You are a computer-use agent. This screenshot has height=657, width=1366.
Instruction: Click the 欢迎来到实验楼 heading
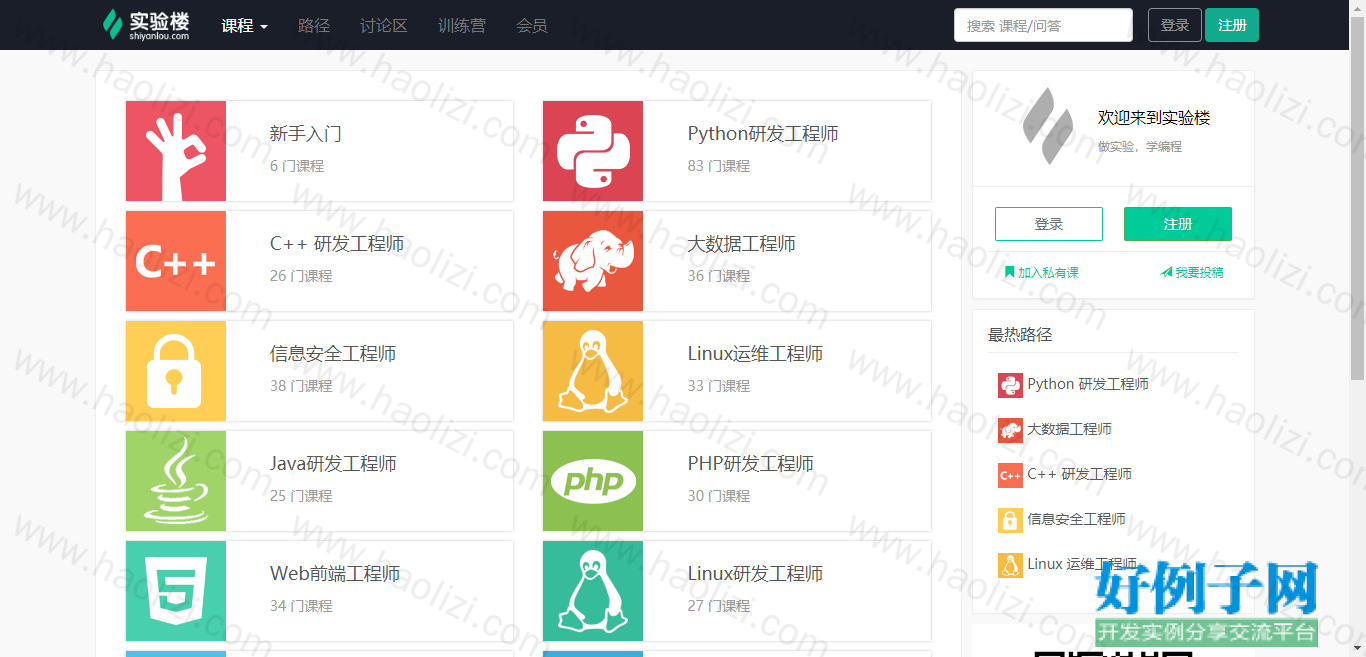1154,118
